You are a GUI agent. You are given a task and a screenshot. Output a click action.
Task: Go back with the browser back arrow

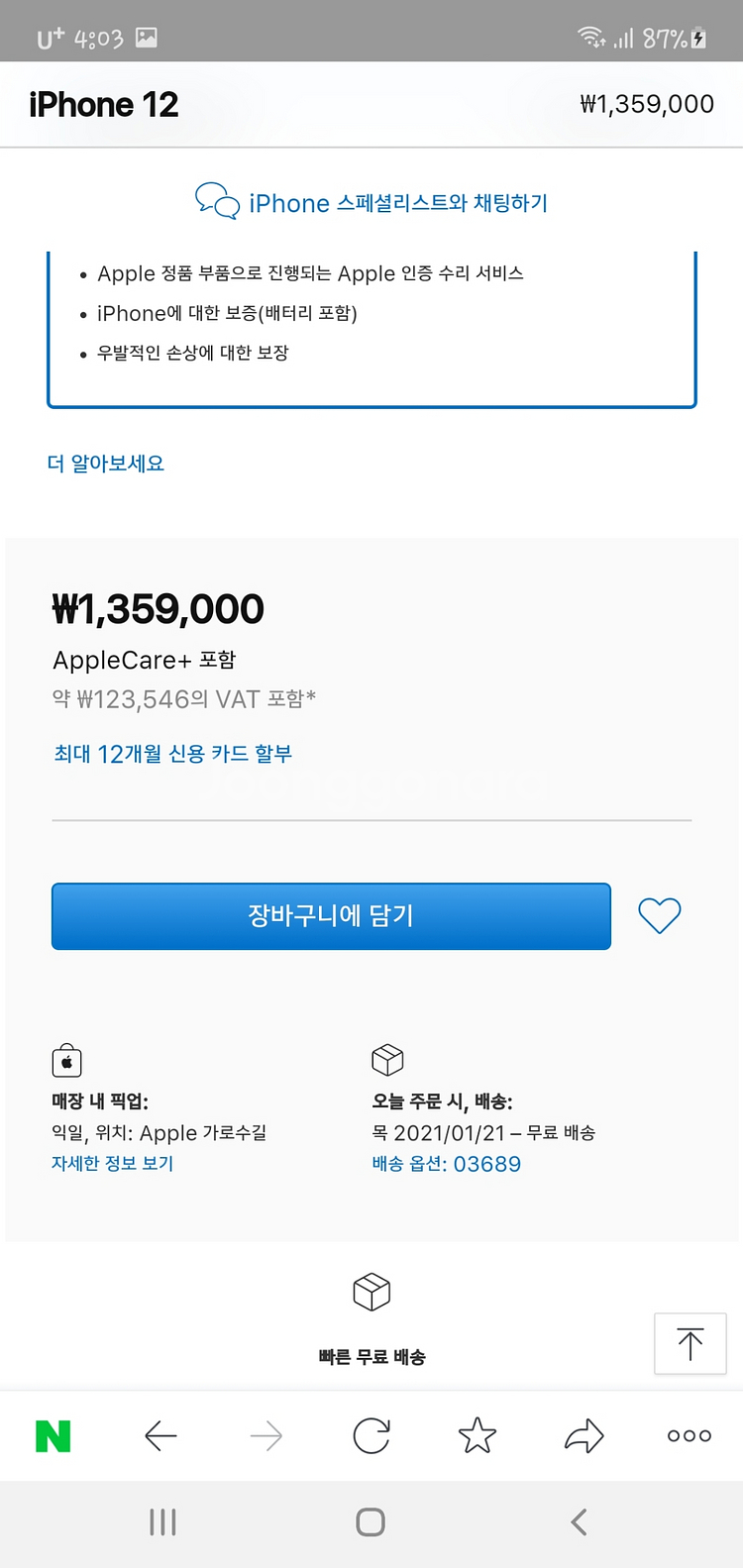160,1435
